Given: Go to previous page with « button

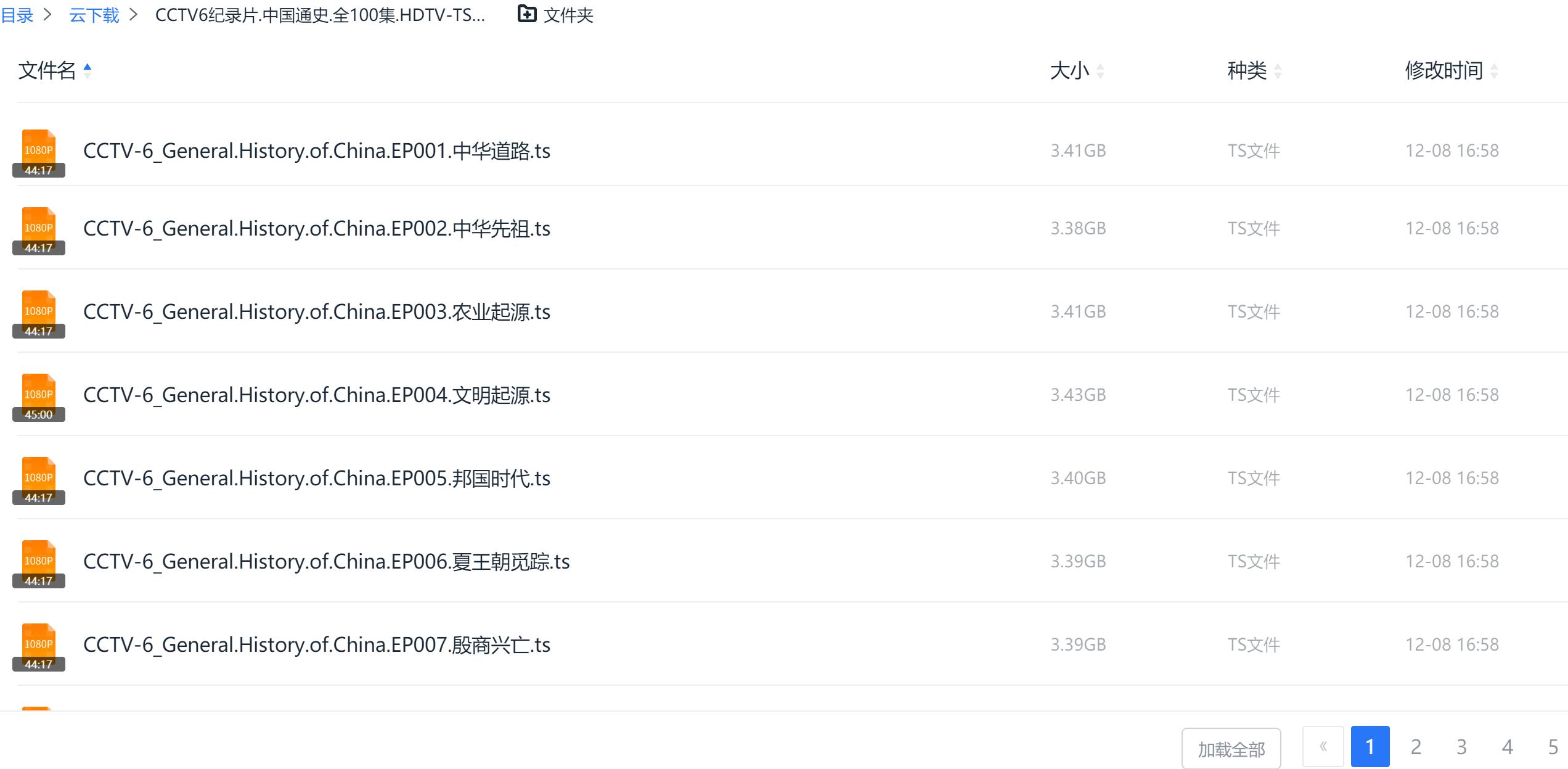Looking at the screenshot, I should [x=1323, y=747].
